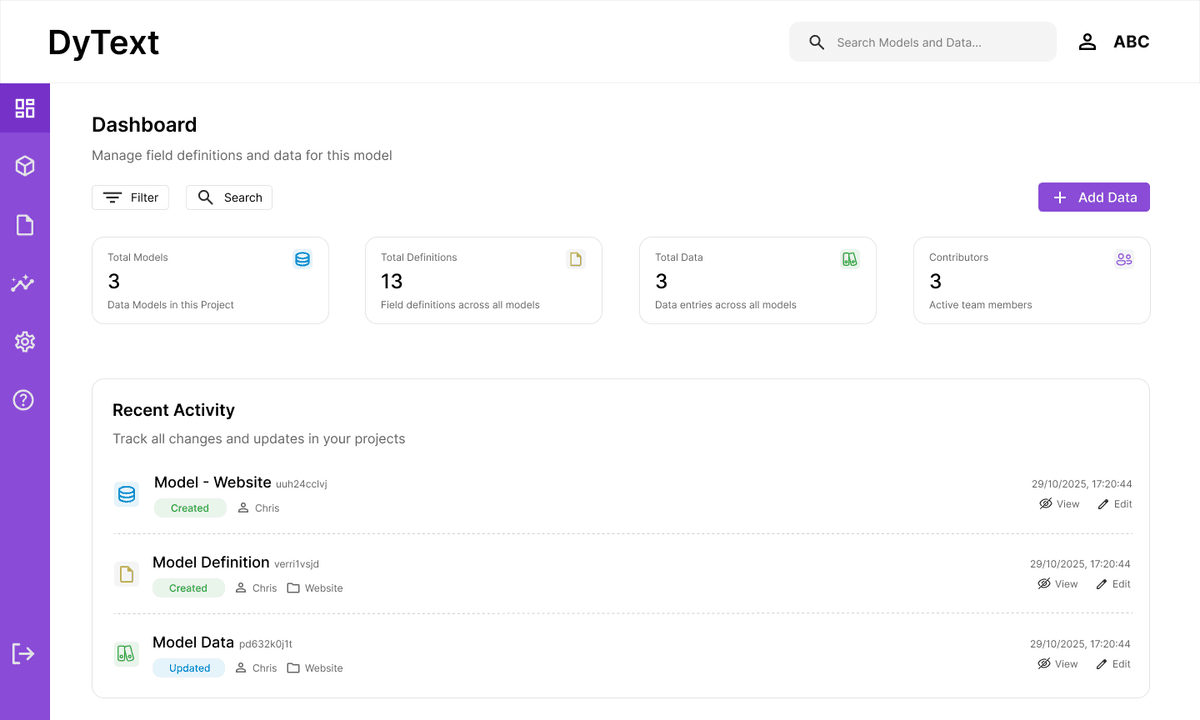Viewport: 1200px width, 720px height.
Task: Click the folder icon in Model Data row
Action: click(x=293, y=668)
